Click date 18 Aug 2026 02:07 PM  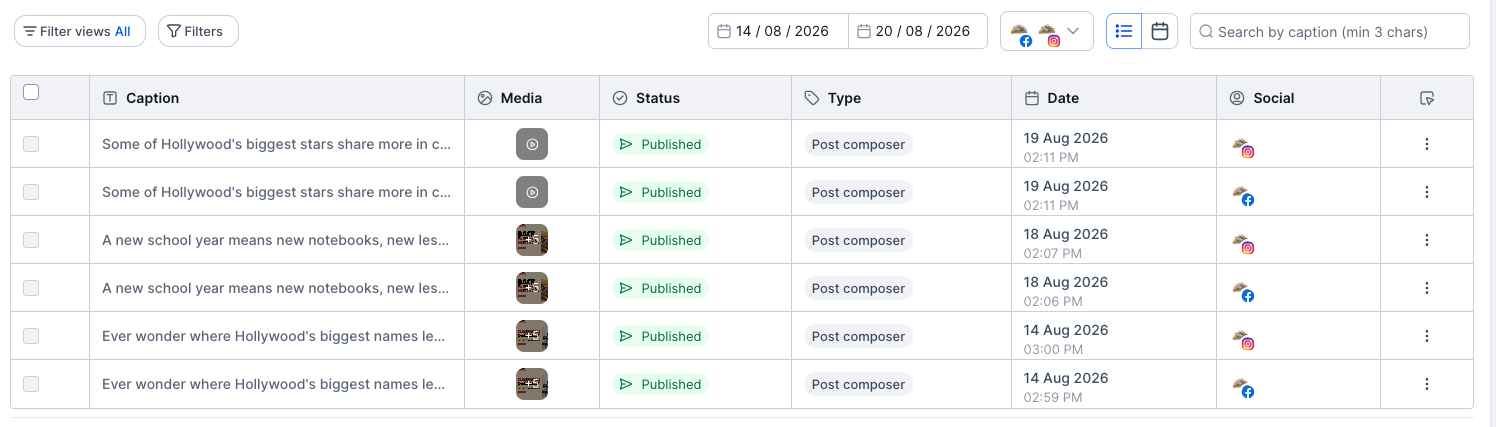1066,243
